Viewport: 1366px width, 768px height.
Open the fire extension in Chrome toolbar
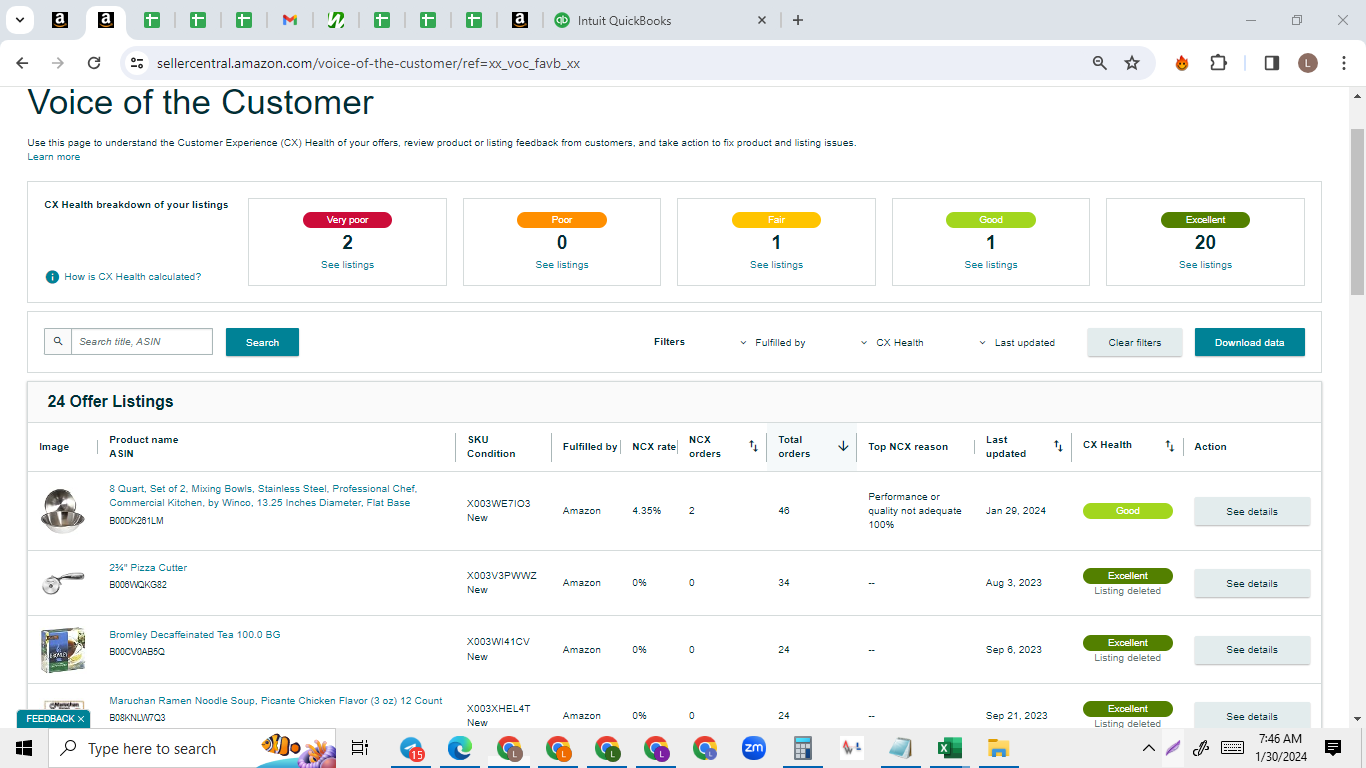click(1182, 63)
